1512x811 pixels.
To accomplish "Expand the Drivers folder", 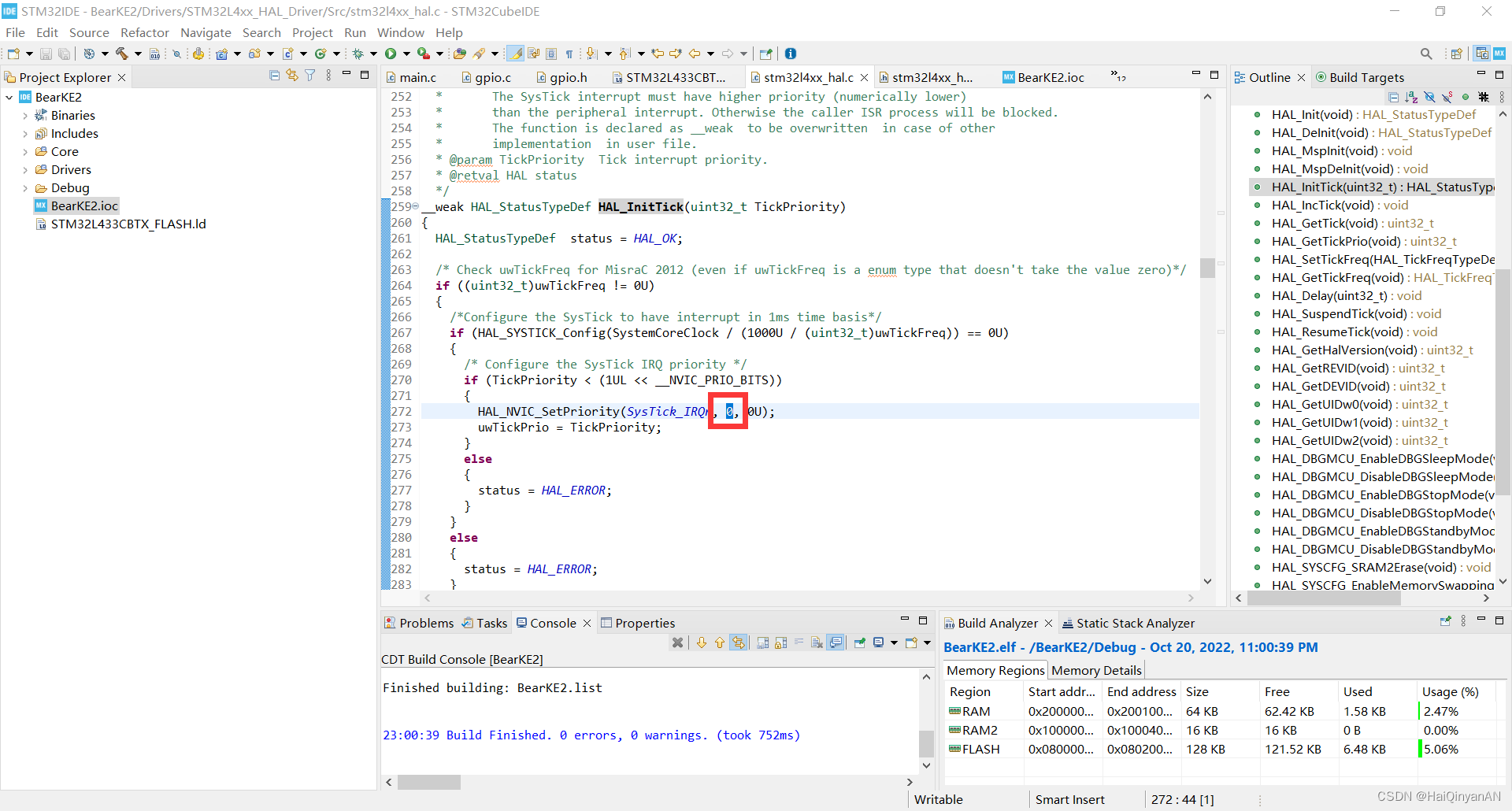I will click(x=25, y=169).
